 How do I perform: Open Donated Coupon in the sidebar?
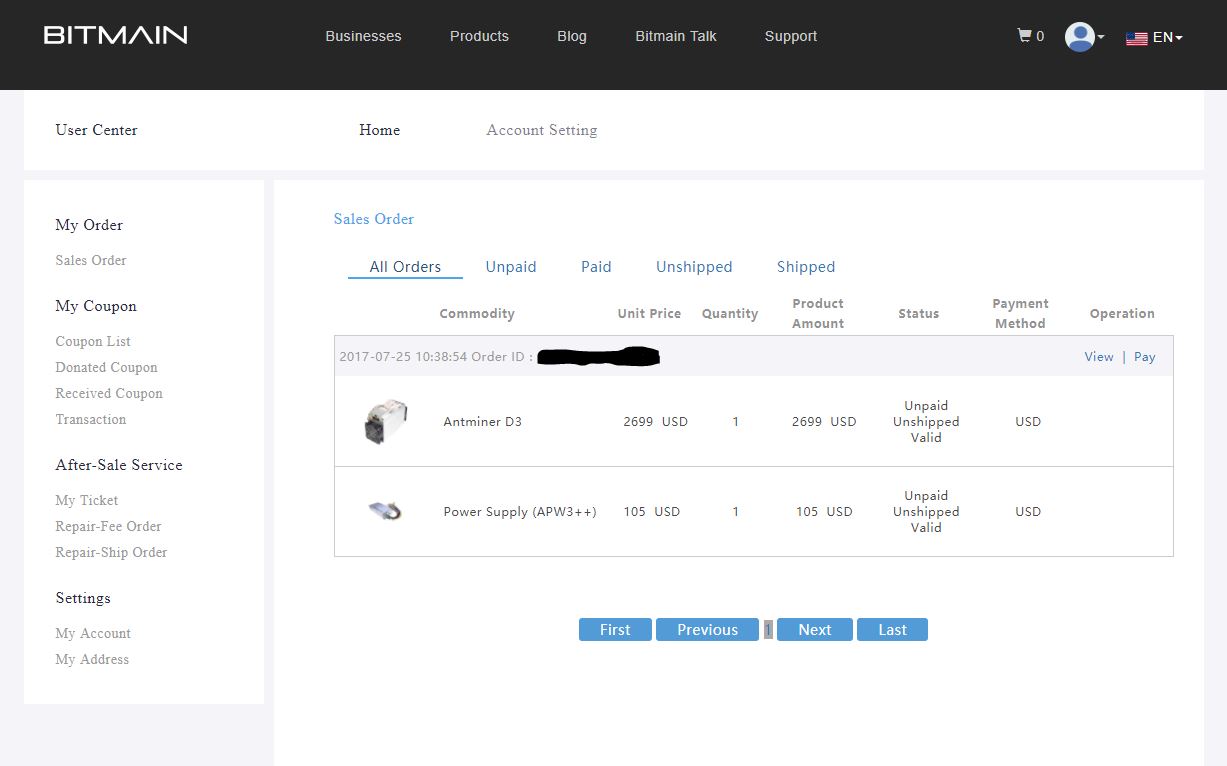tap(106, 367)
